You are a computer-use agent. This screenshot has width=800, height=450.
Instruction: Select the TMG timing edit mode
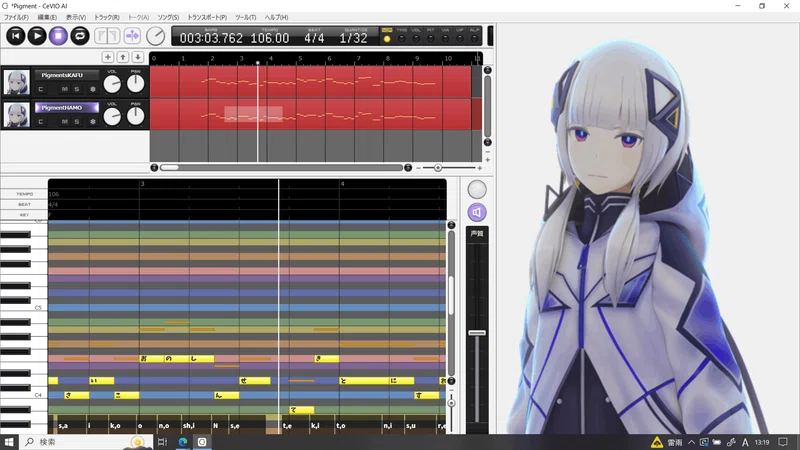402,39
